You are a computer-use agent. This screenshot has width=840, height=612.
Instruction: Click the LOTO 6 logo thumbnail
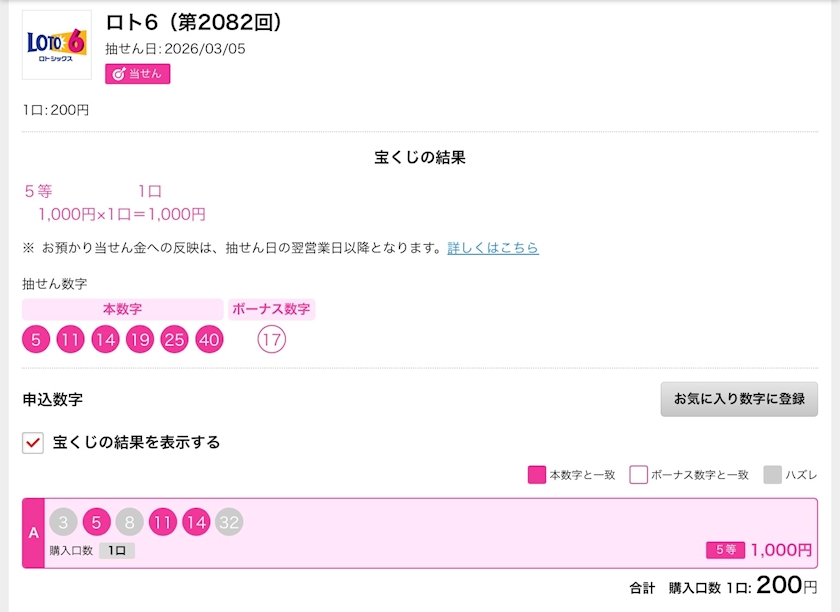[57, 45]
